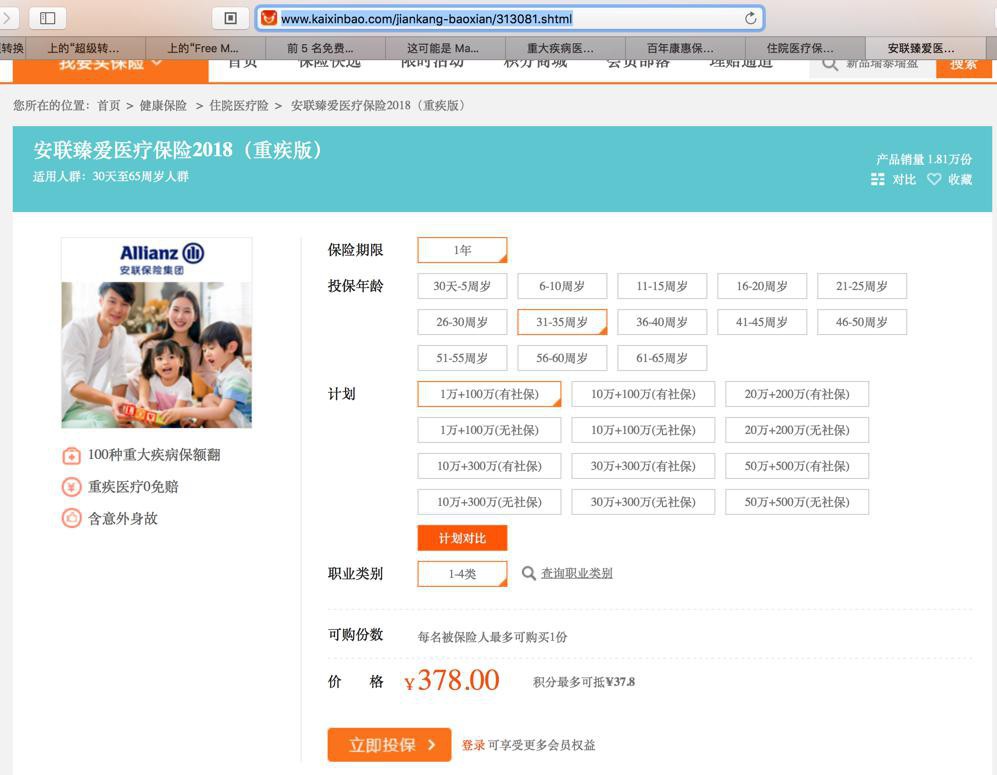
Task: Choose plan 10万+300万(无社保)
Action: pos(489,502)
